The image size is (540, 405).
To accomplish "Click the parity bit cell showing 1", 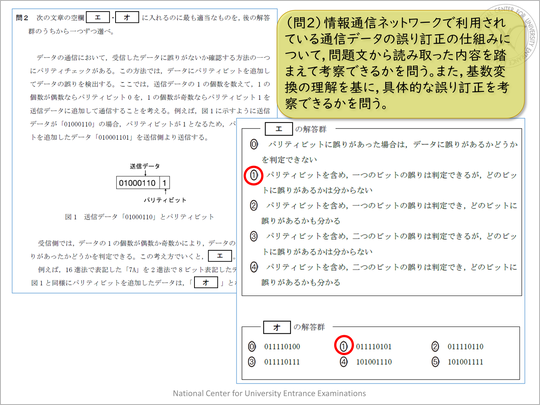I will [165, 183].
